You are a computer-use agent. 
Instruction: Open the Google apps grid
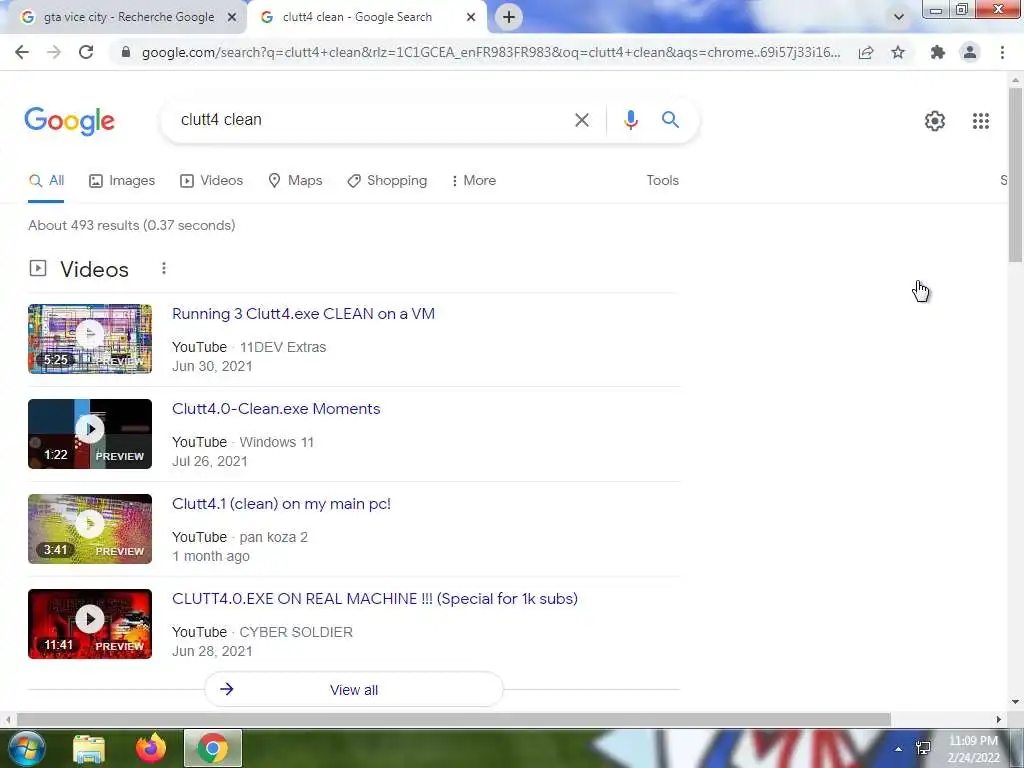tap(980, 121)
